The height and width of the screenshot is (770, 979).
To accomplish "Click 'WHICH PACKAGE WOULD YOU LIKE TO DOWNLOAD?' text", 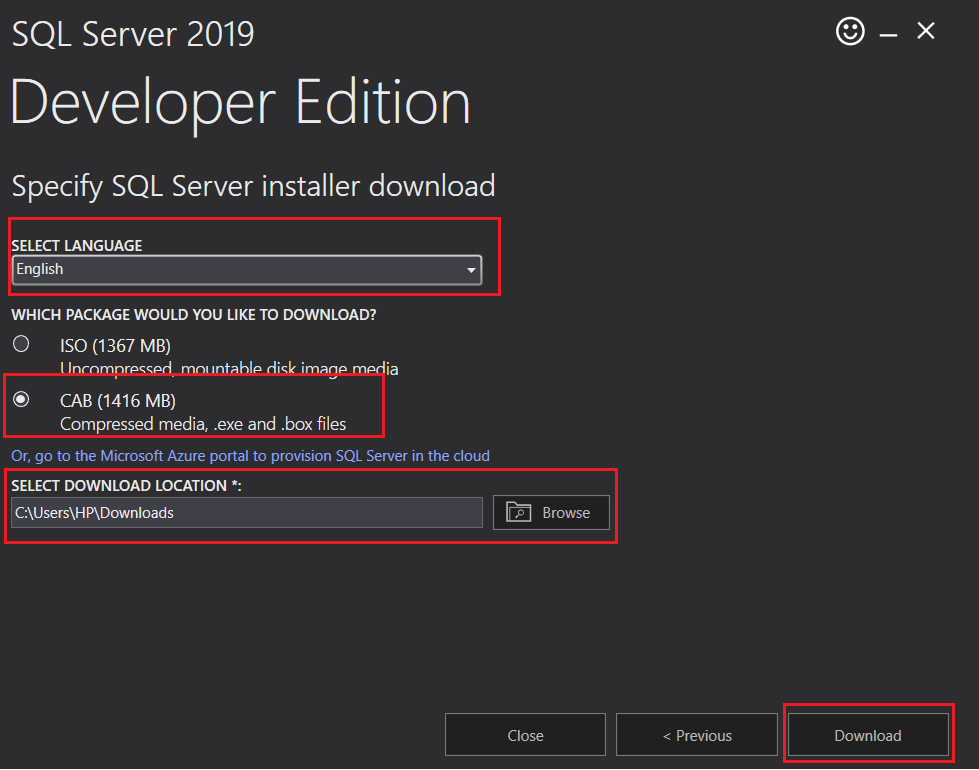I will coord(194,315).
